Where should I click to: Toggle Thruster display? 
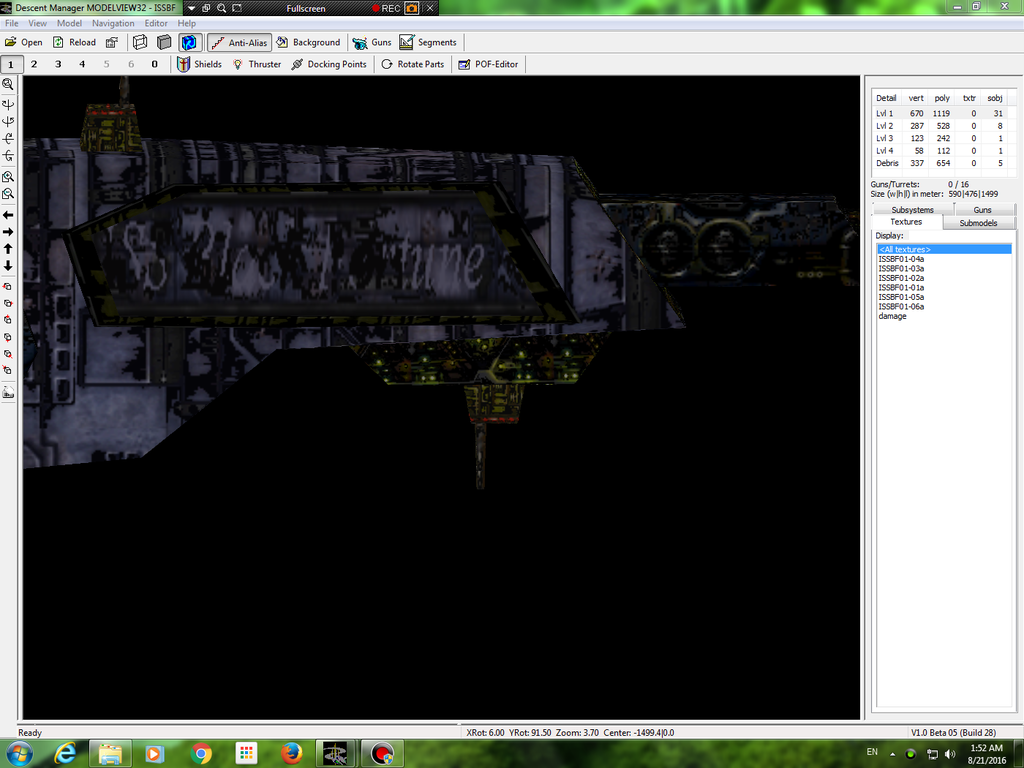pos(257,64)
